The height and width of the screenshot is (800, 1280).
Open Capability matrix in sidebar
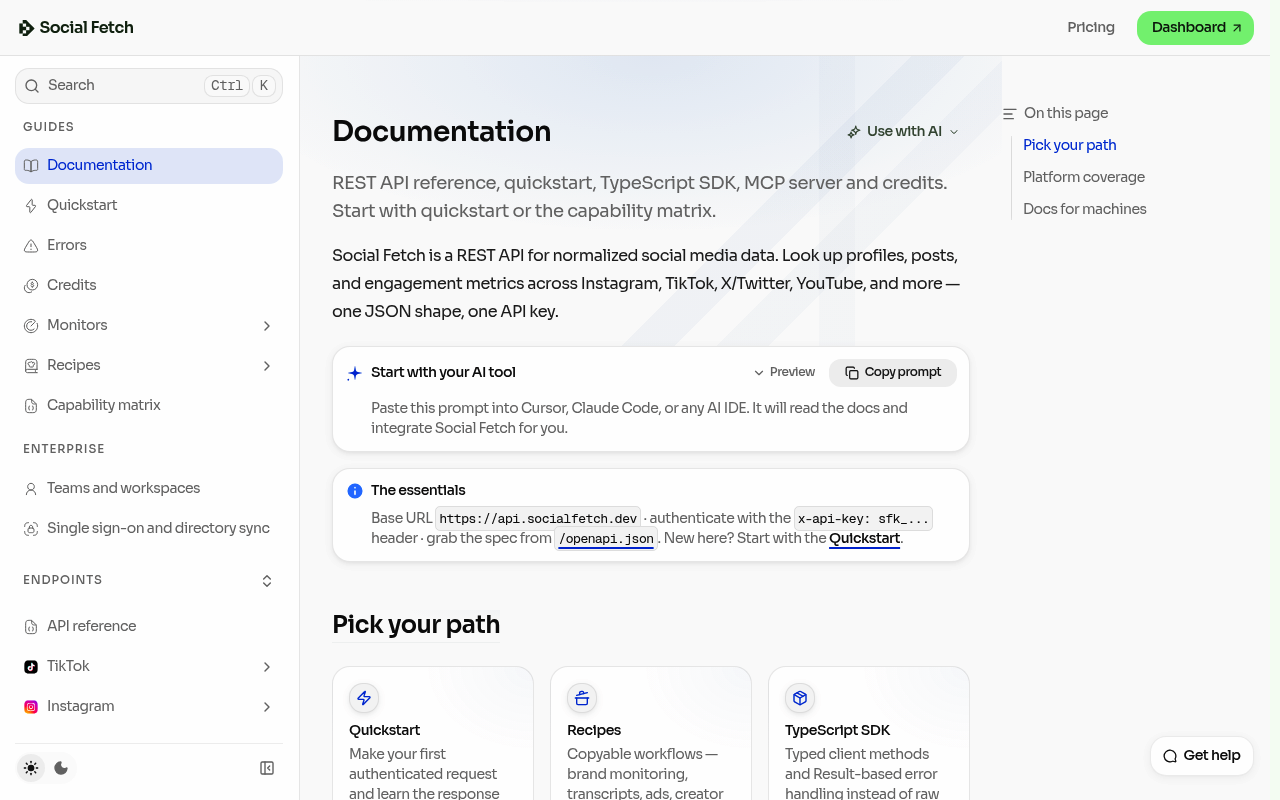[x=149, y=406]
